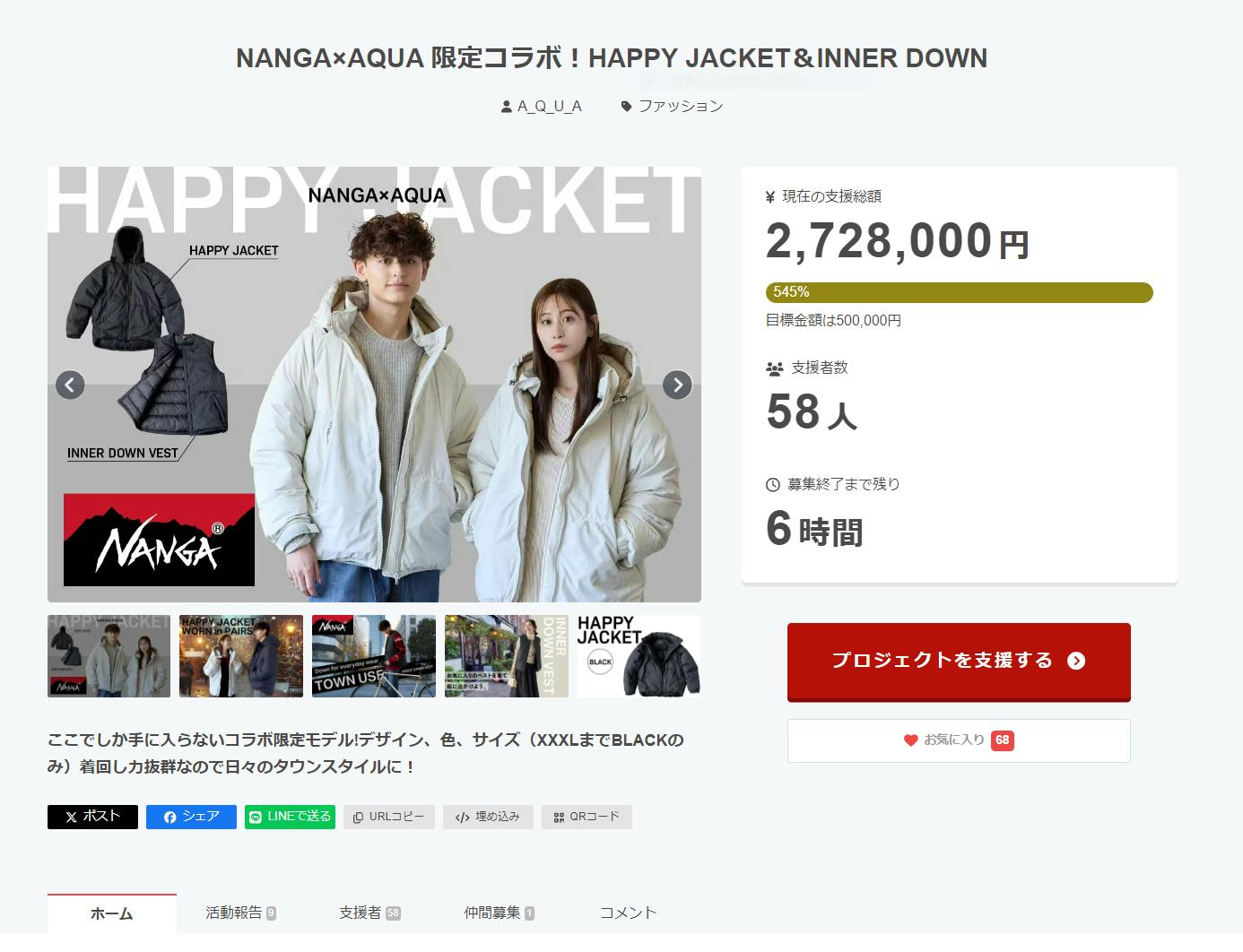Screen dimensions: 1243x952
Task: Switch to the 活動報告 tab
Action: 241,913
